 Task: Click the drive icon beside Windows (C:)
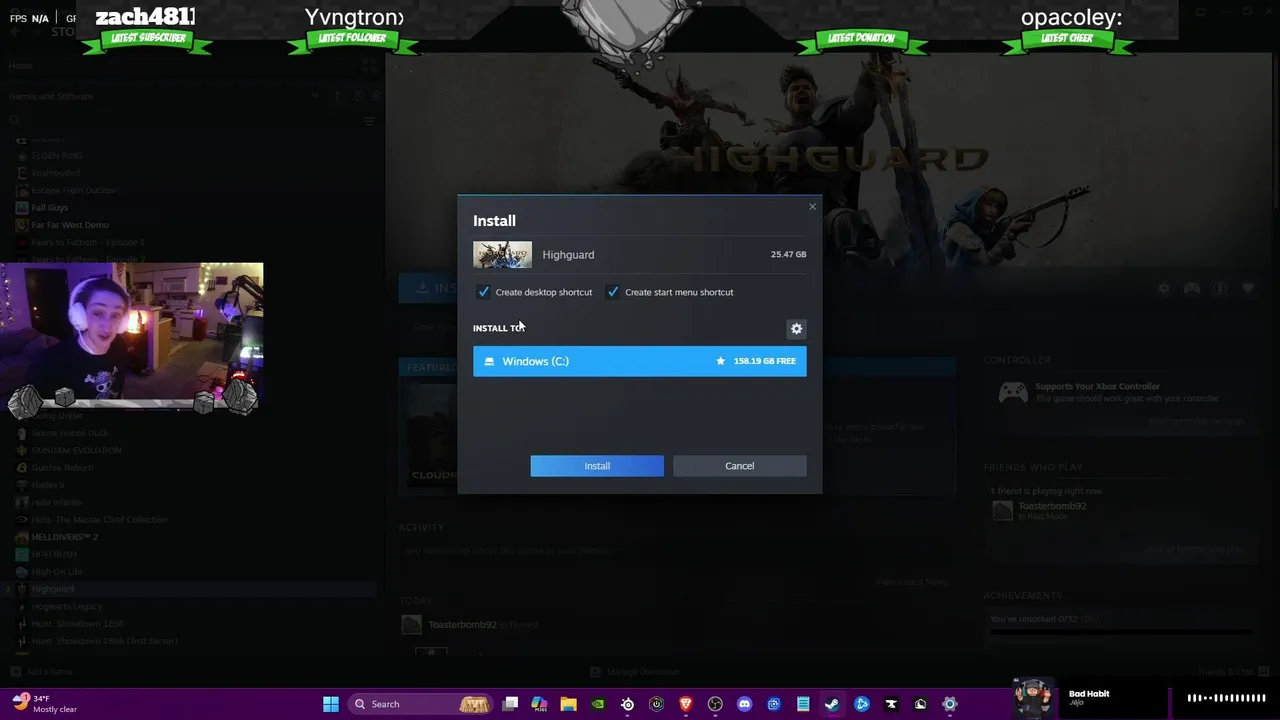(489, 361)
